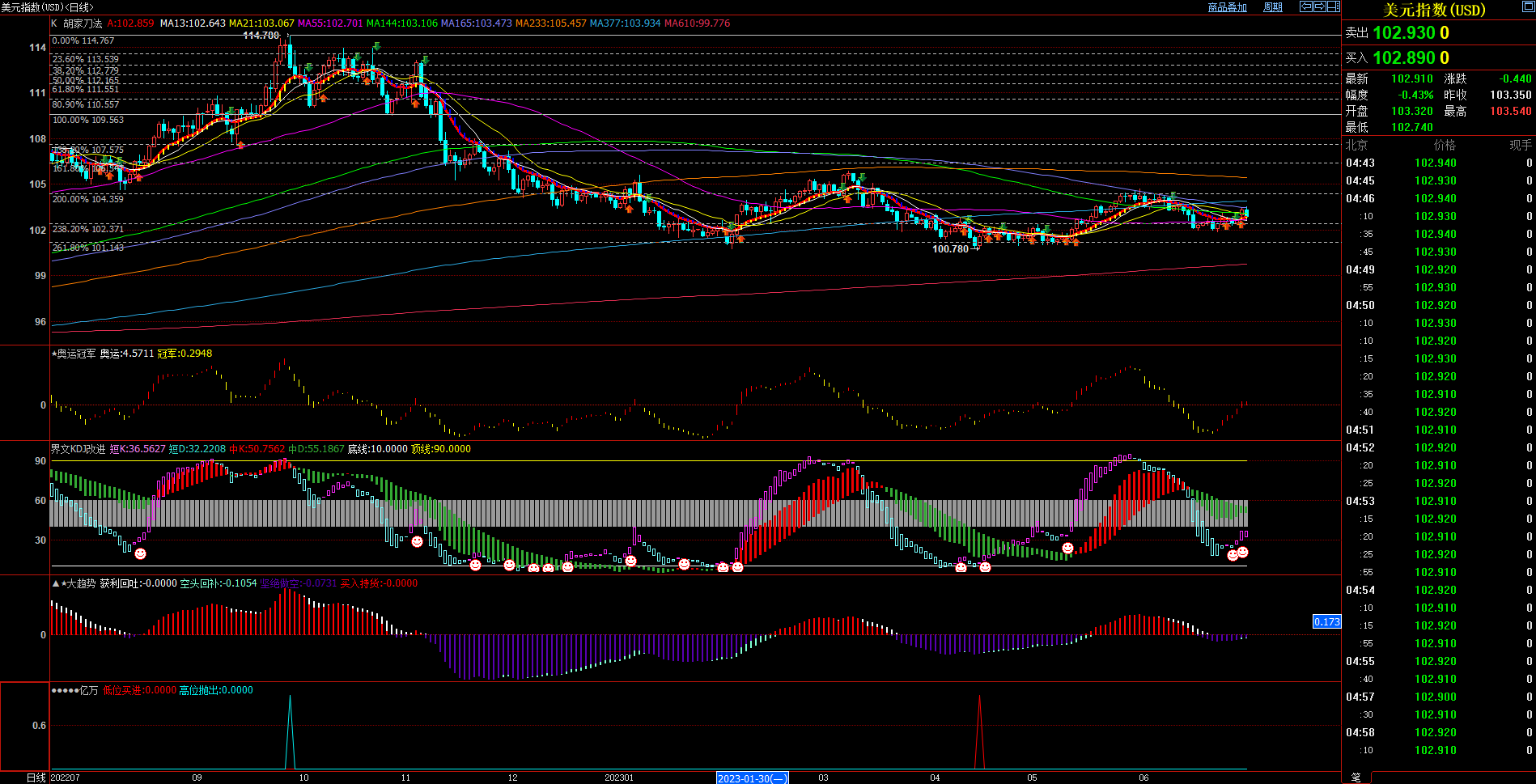Open the 界文KD改进 indicator label

[78, 449]
